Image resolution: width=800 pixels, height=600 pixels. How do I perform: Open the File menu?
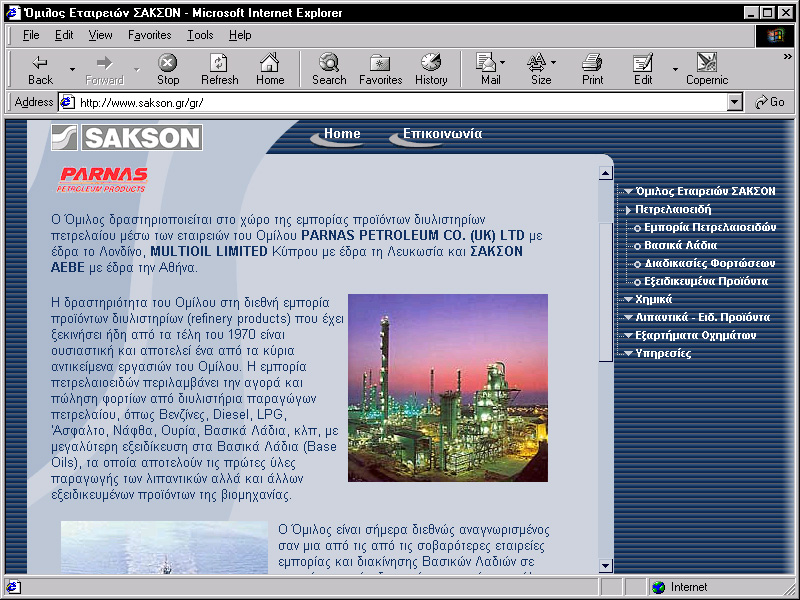(31, 35)
